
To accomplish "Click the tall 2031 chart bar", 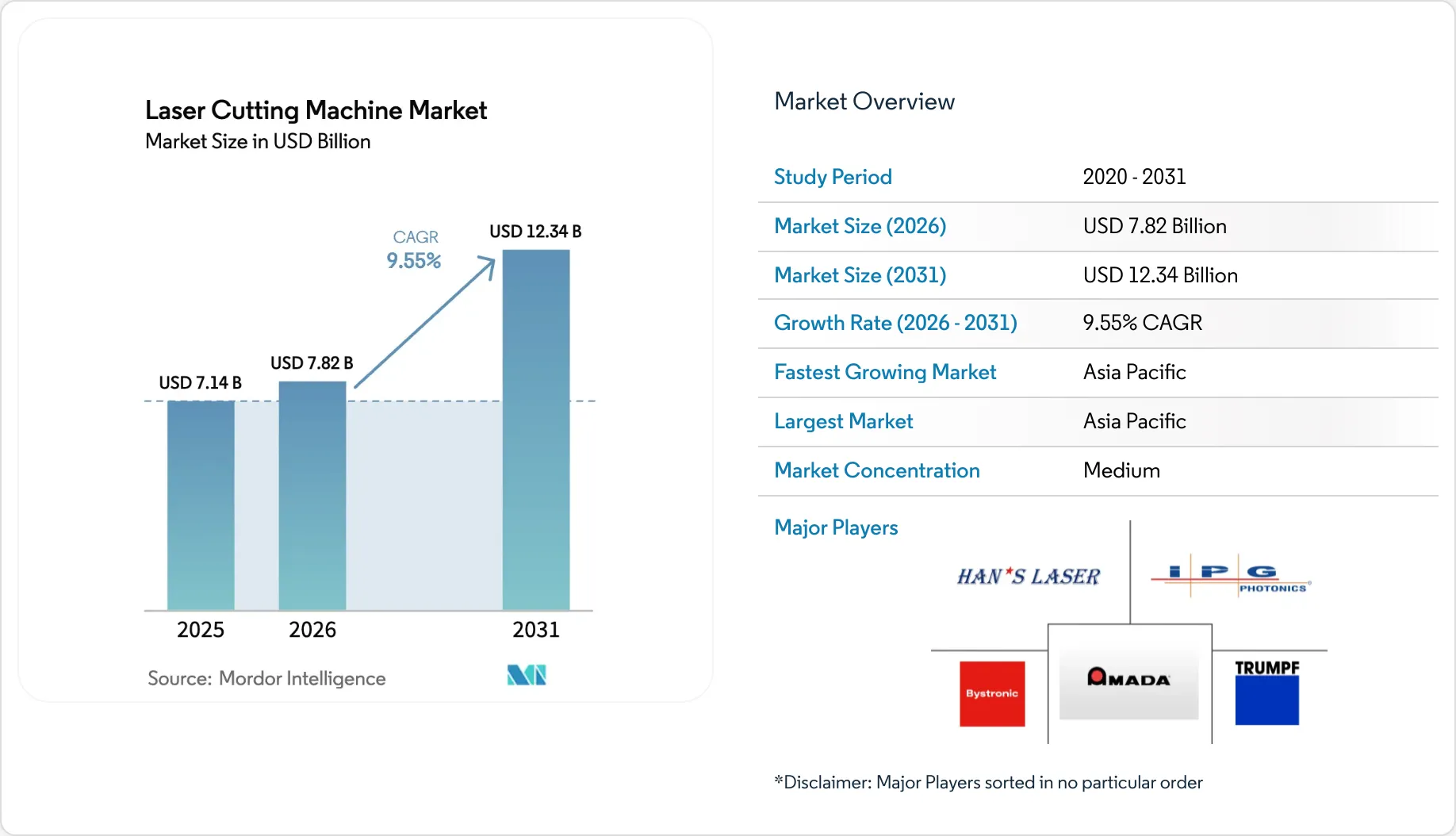I will coord(536,430).
